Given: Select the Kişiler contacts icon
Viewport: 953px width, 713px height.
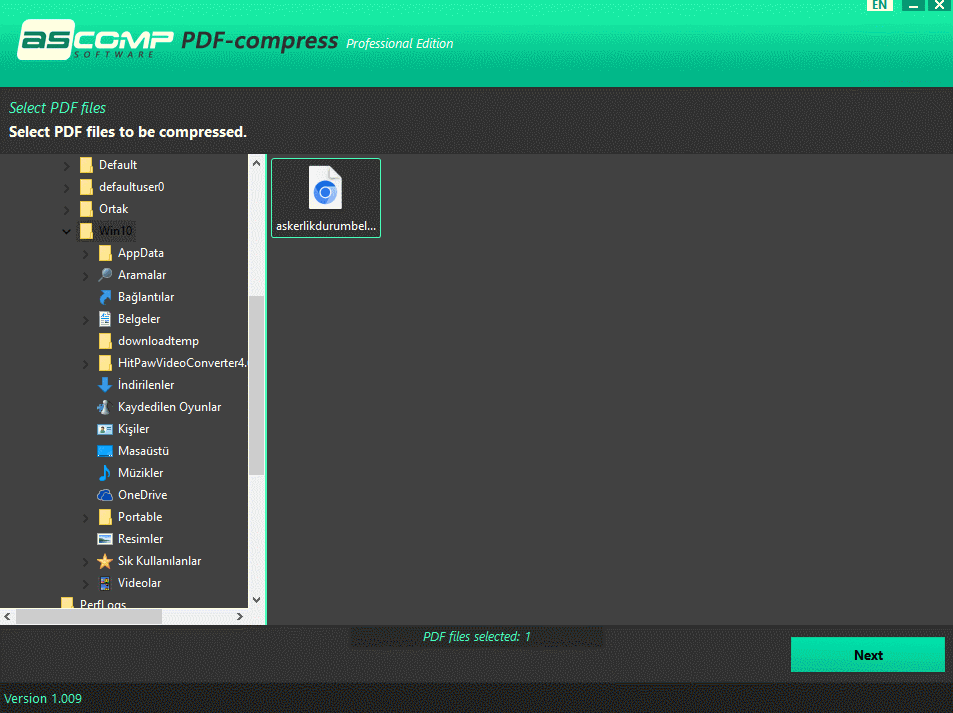Looking at the screenshot, I should pos(105,429).
